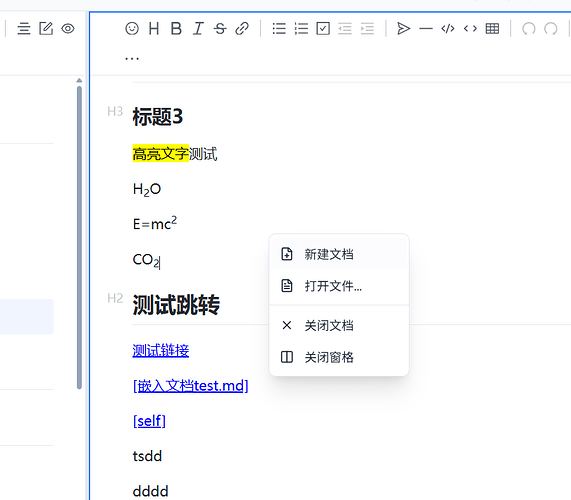Choose 打开文件... in context menu
This screenshot has width=571, height=500.
tap(339, 286)
